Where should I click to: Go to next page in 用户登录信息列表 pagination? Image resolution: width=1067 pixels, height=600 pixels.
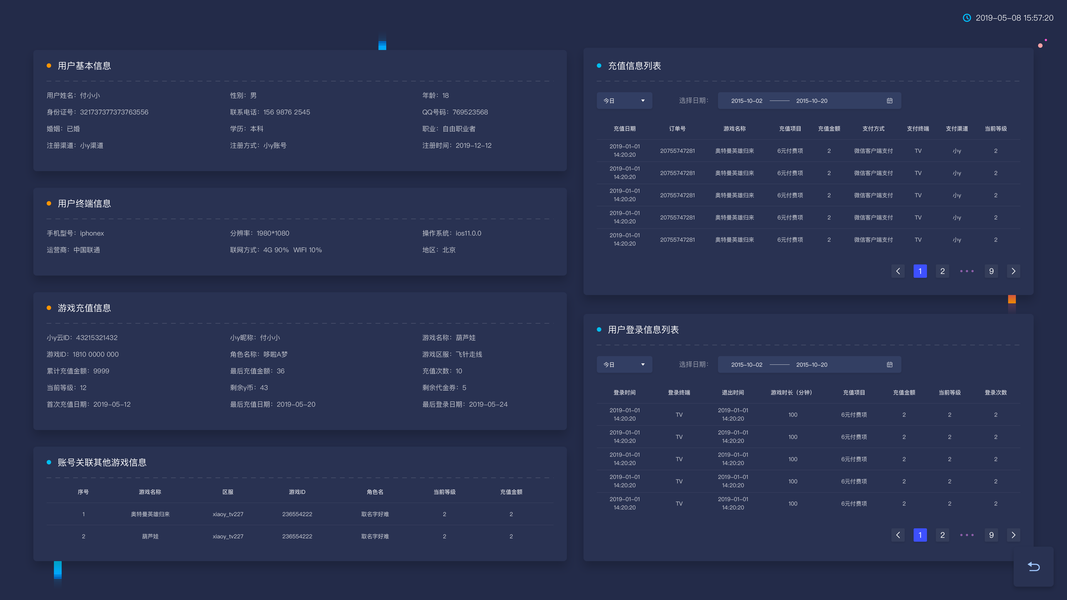[1013, 535]
